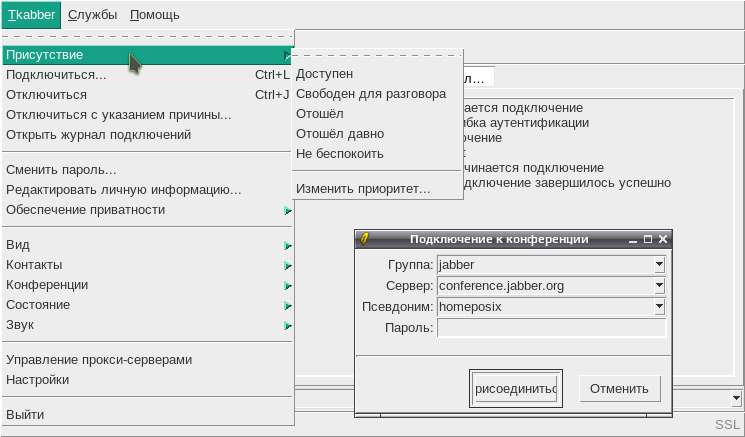Tear off the Tkabber menu via dashed line

(x=148, y=37)
